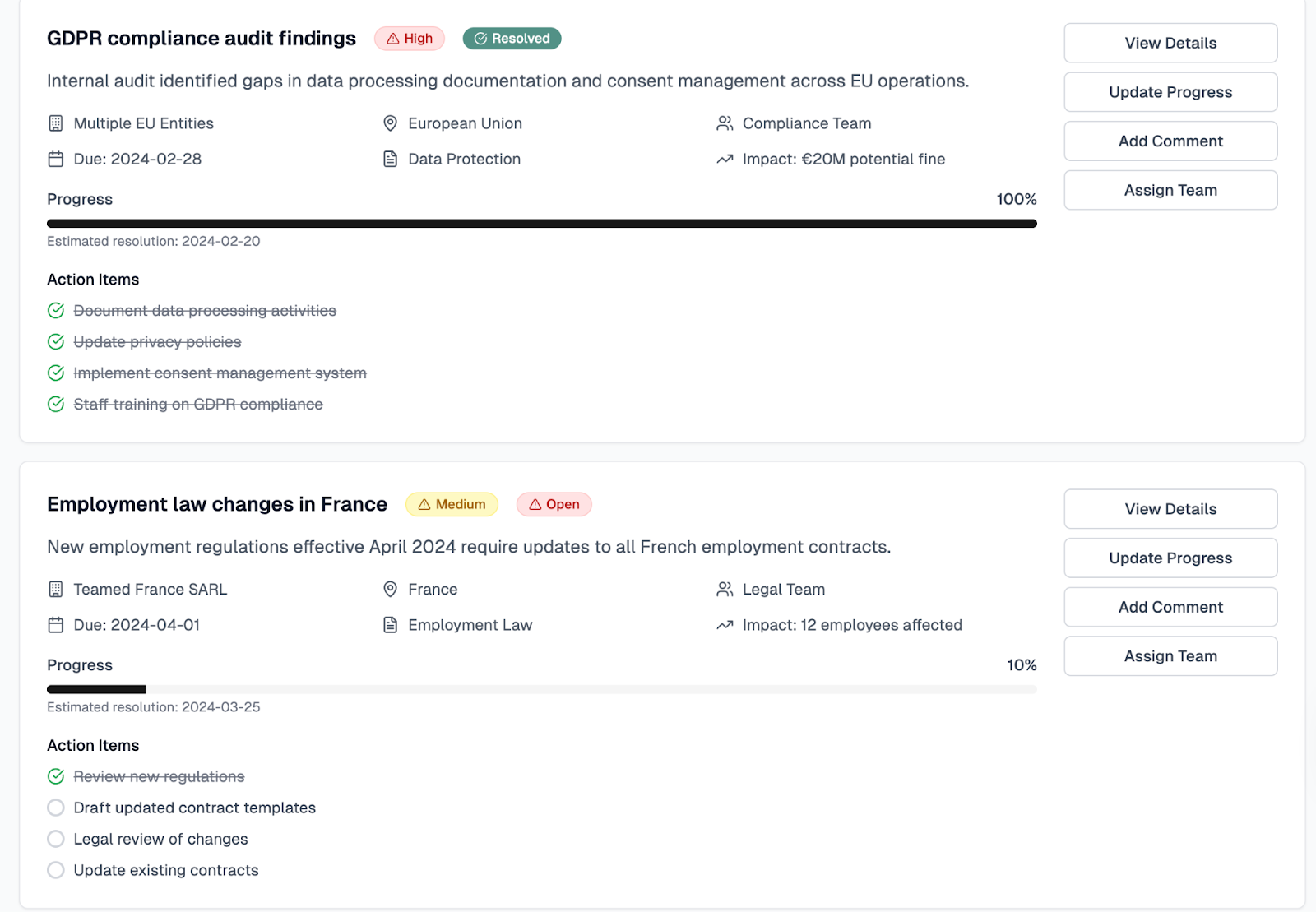
Task: Click the document icon beside Data Protection
Action: (389, 159)
